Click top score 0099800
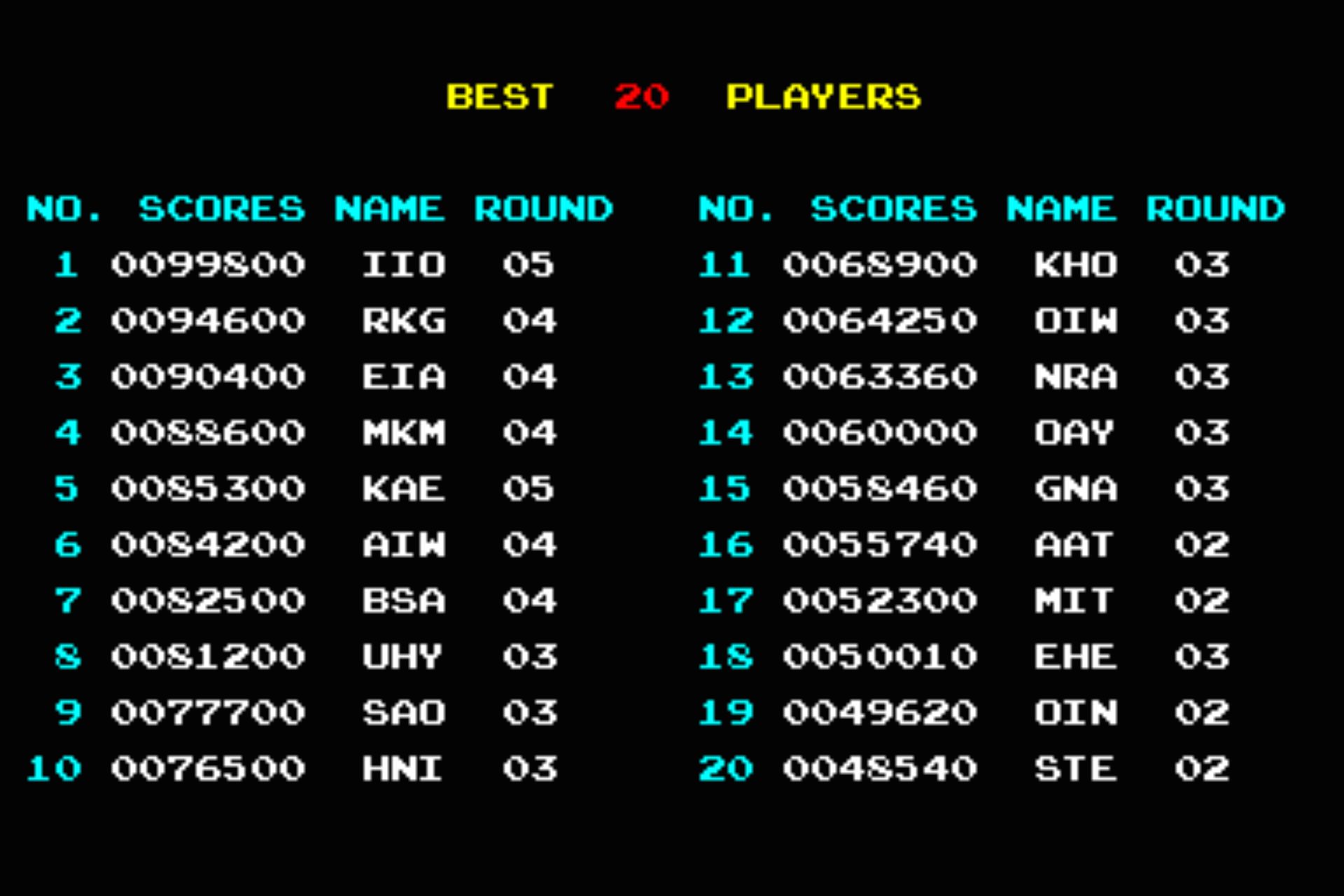Screen dimensions: 1344x896 [x=208, y=265]
